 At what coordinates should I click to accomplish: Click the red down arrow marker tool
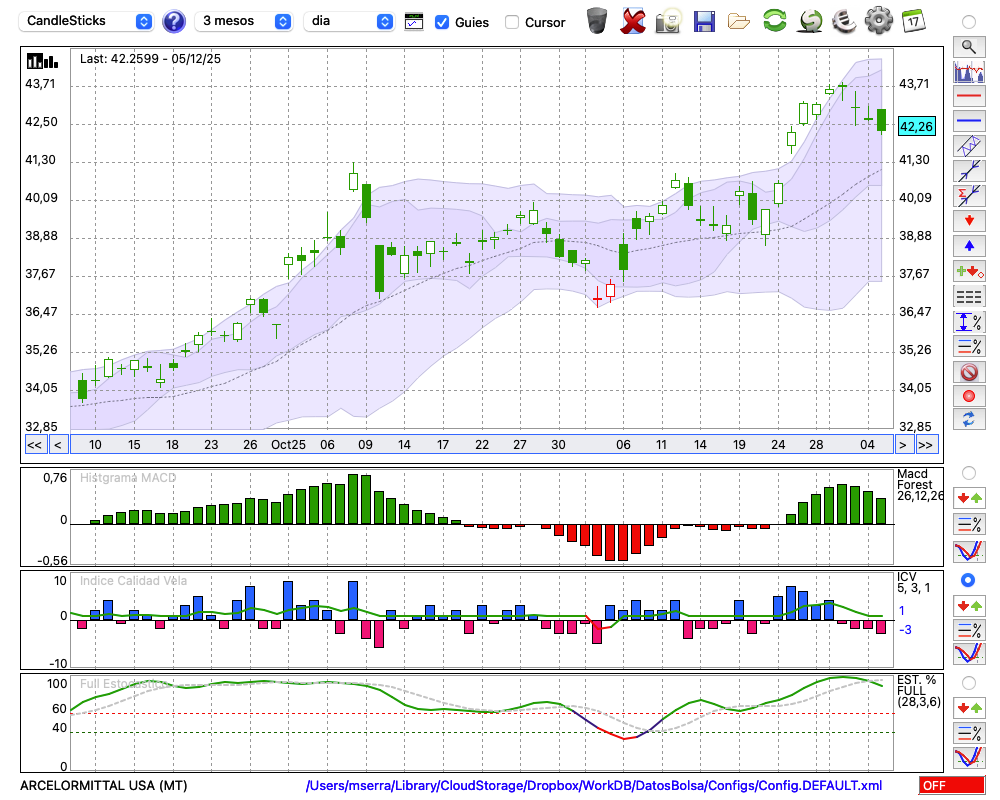pyautogui.click(x=969, y=221)
